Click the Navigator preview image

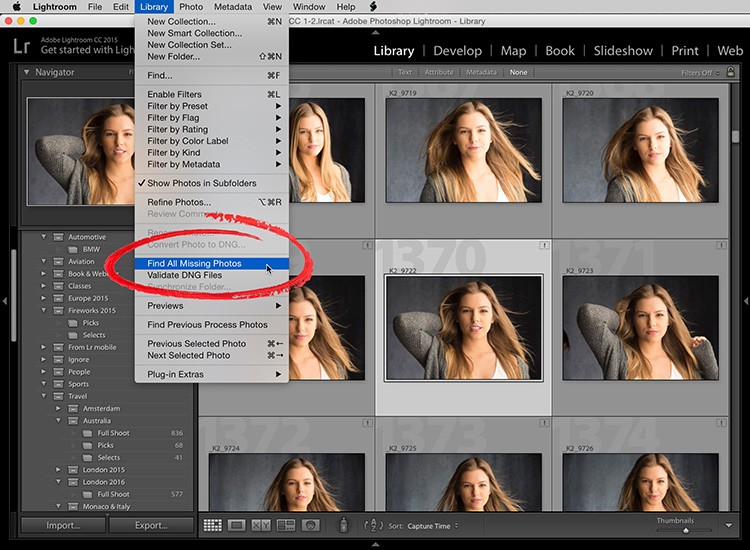80,152
